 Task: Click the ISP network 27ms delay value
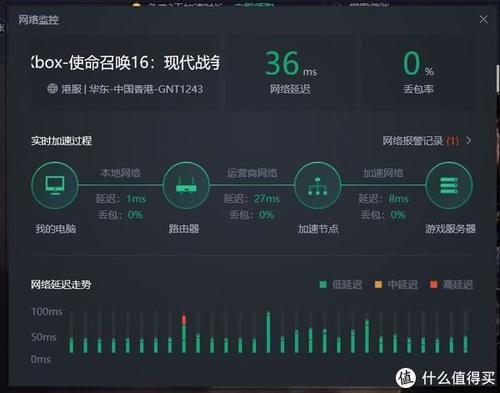[267, 199]
